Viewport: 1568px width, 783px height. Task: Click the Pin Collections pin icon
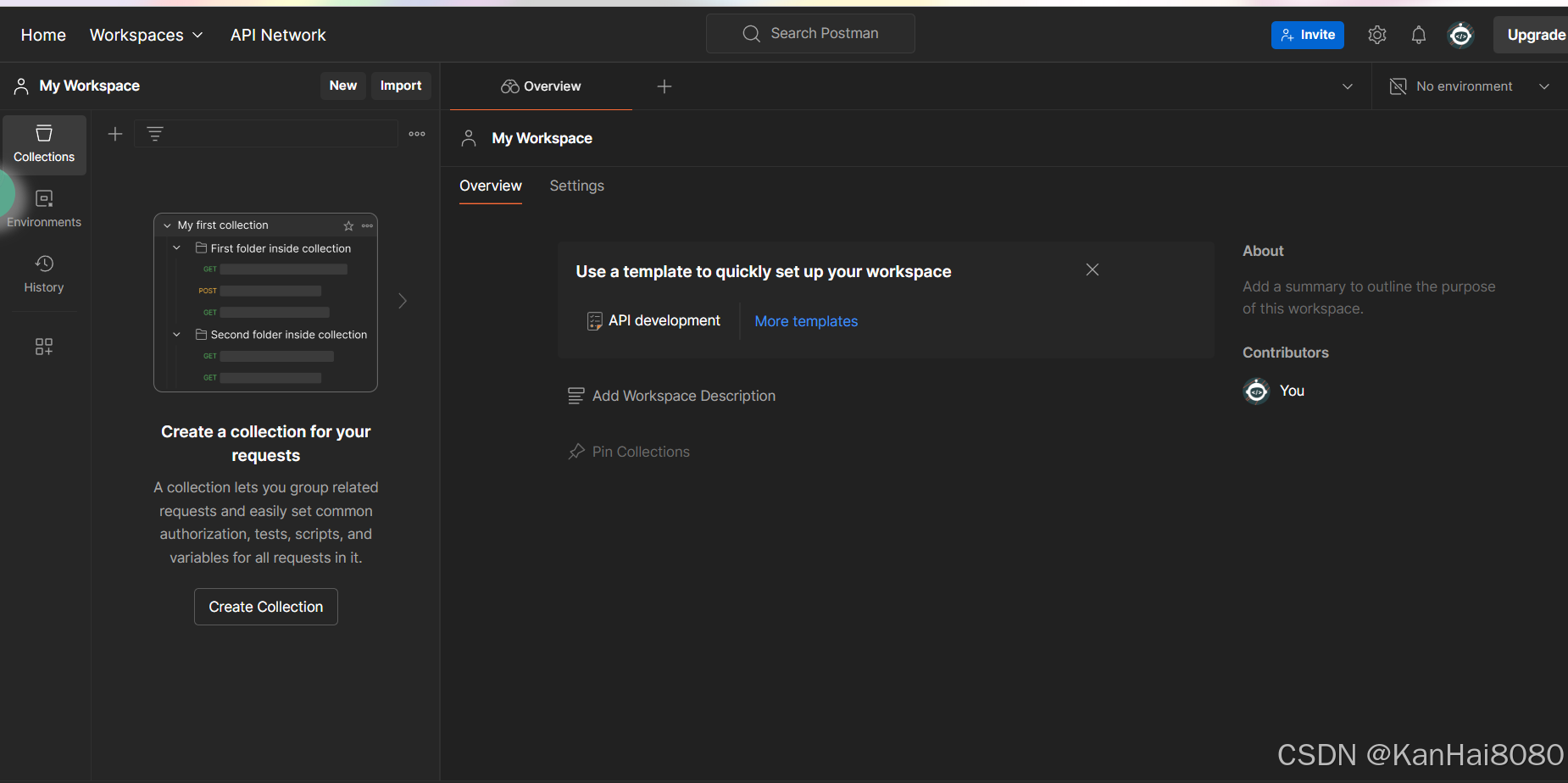tap(576, 452)
